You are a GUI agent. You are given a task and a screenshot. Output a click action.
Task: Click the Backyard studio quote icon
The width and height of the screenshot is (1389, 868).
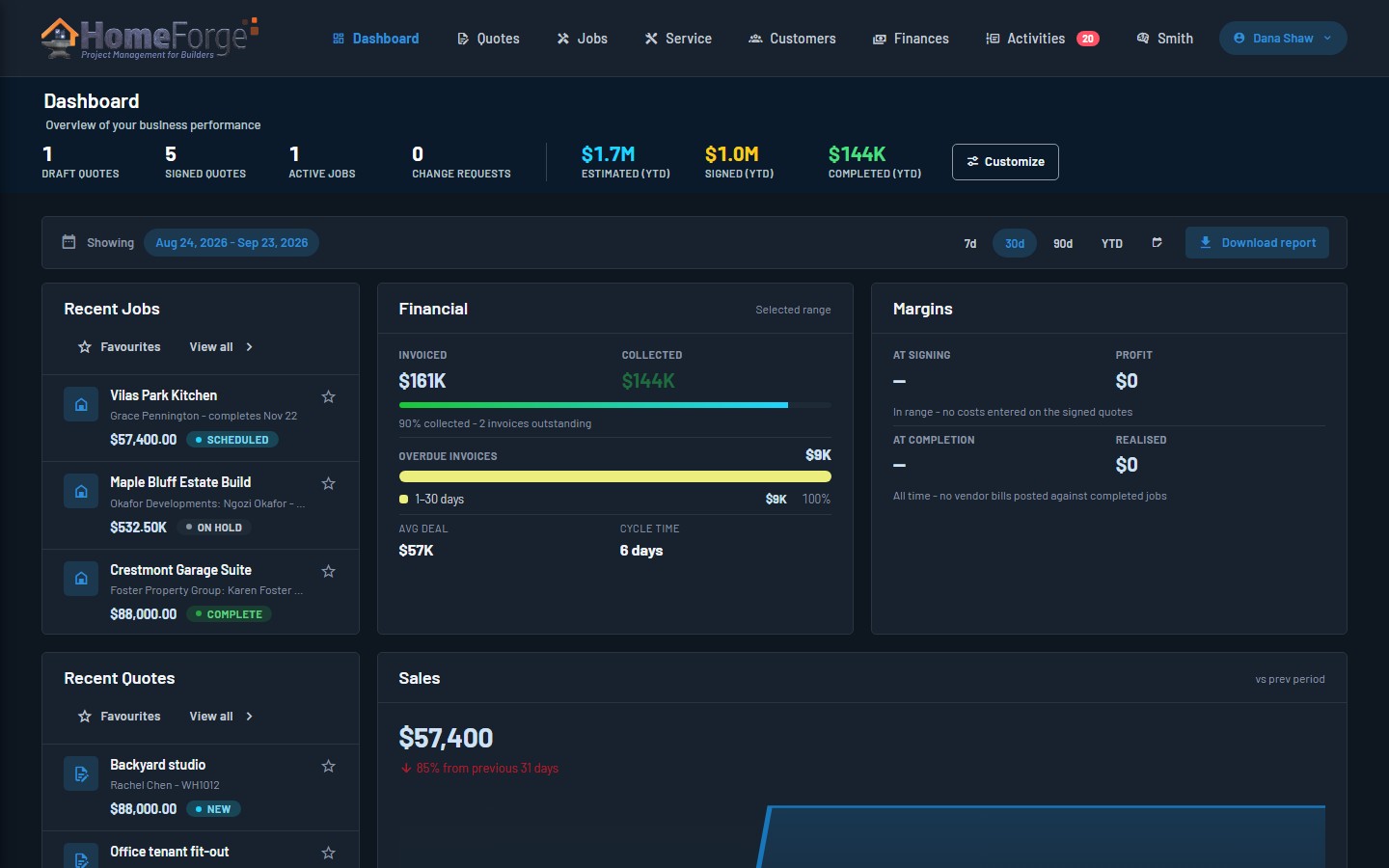(81, 773)
